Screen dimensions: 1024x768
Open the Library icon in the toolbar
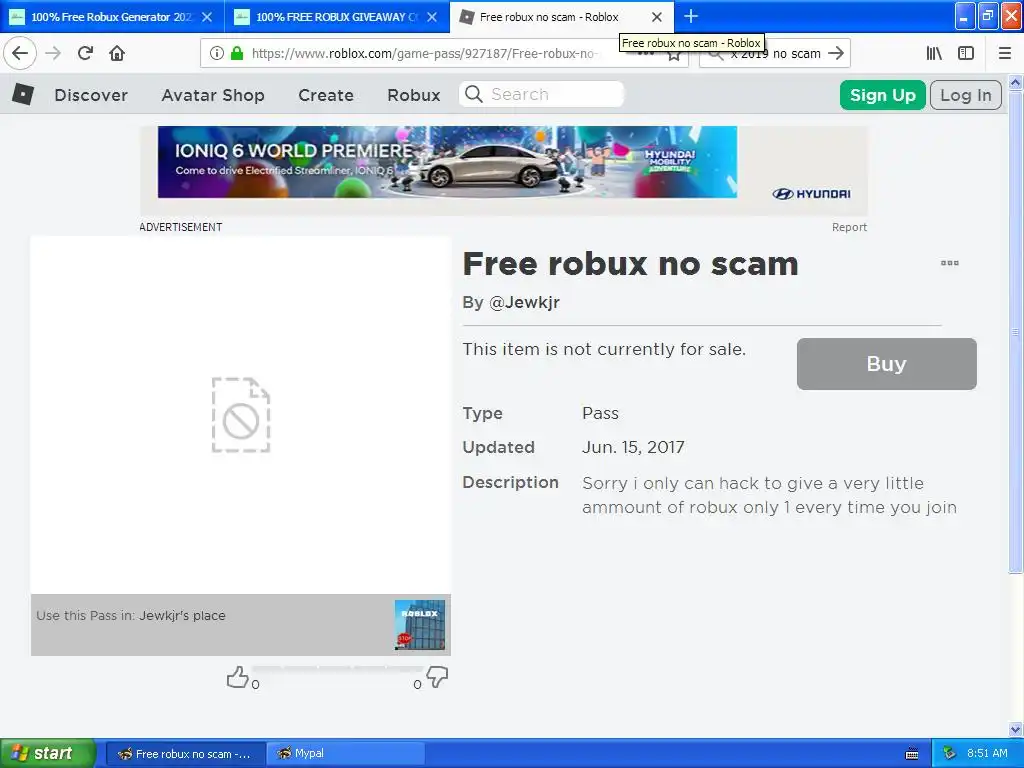(x=934, y=54)
